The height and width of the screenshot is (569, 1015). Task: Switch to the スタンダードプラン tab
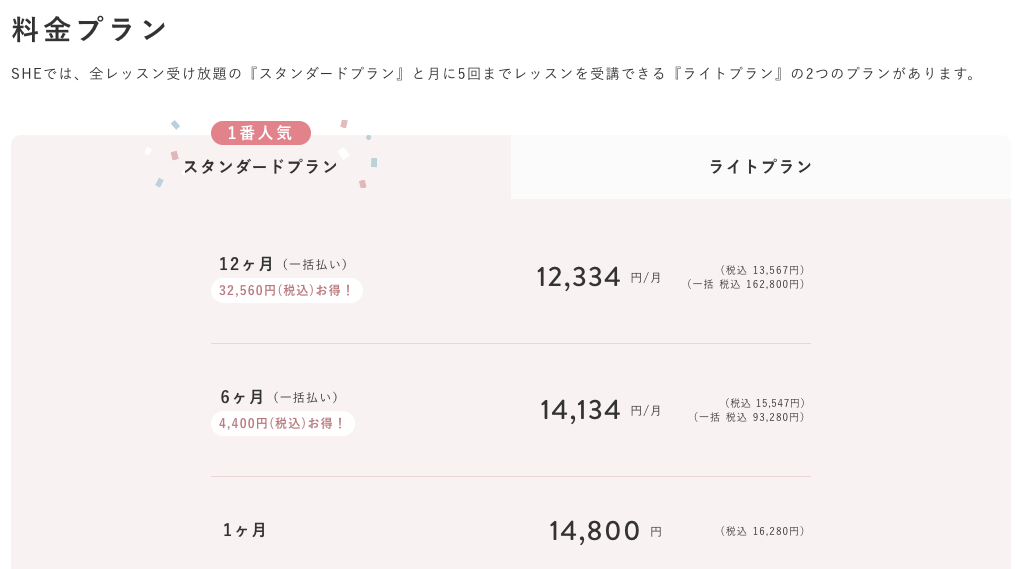(260, 167)
